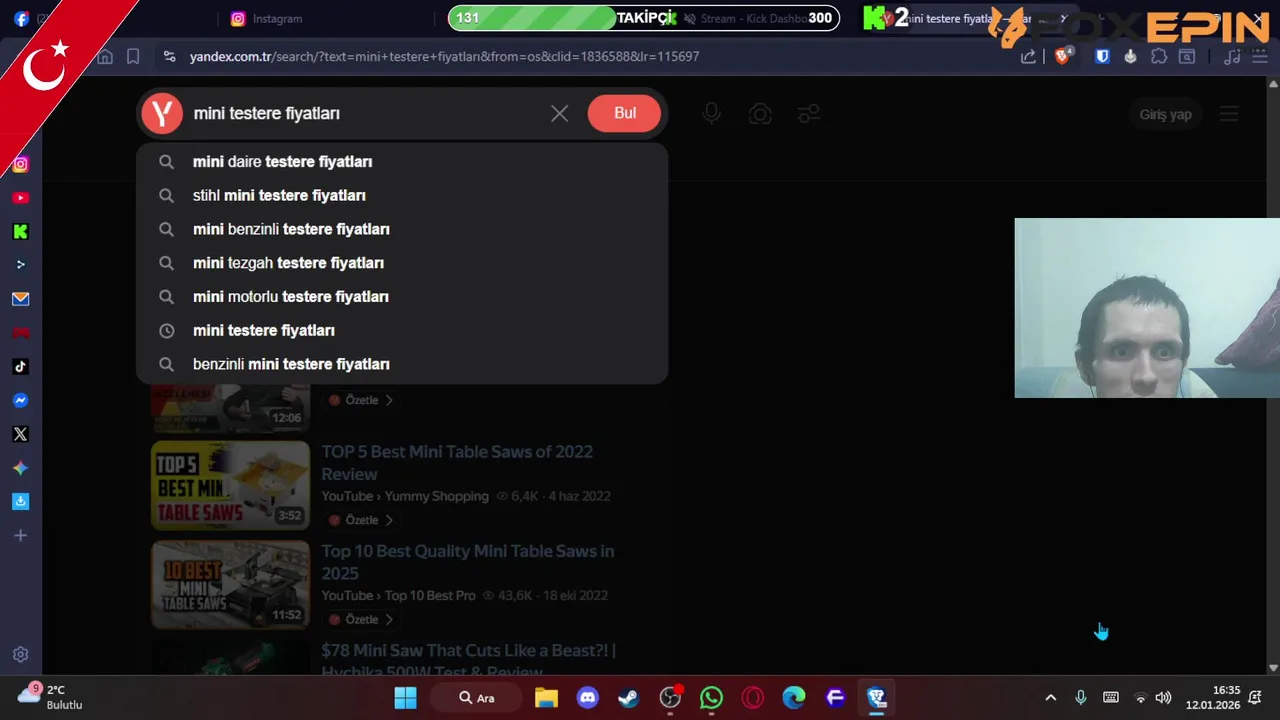This screenshot has height=720, width=1280.
Task: Select suggestion 'stihl mini testere fiyatları'
Action: (x=402, y=196)
